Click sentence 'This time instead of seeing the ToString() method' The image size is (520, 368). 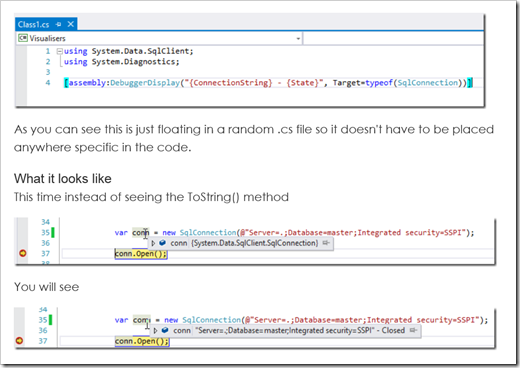(x=151, y=197)
